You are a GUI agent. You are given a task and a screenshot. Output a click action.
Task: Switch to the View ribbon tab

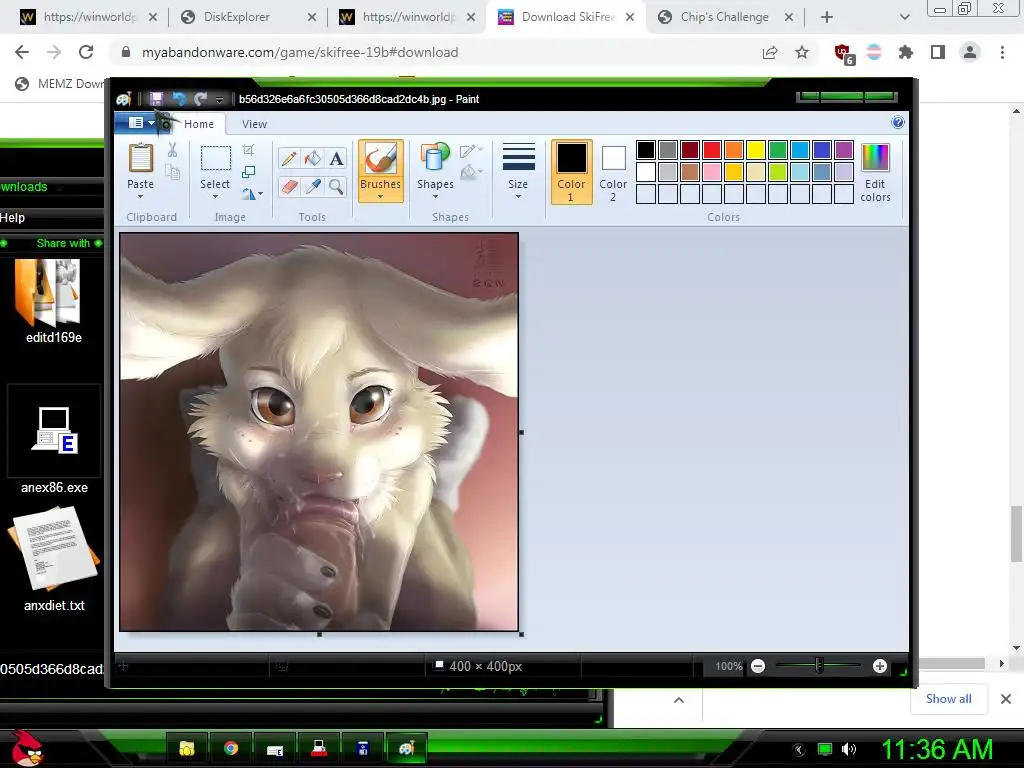pyautogui.click(x=254, y=124)
